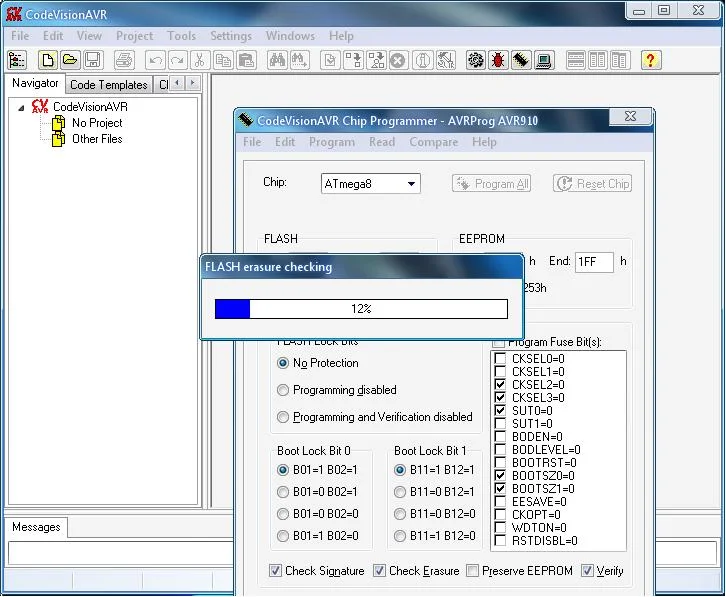Viewport: 726px width, 597px height.
Task: Open the Settings menu
Action: point(231,36)
